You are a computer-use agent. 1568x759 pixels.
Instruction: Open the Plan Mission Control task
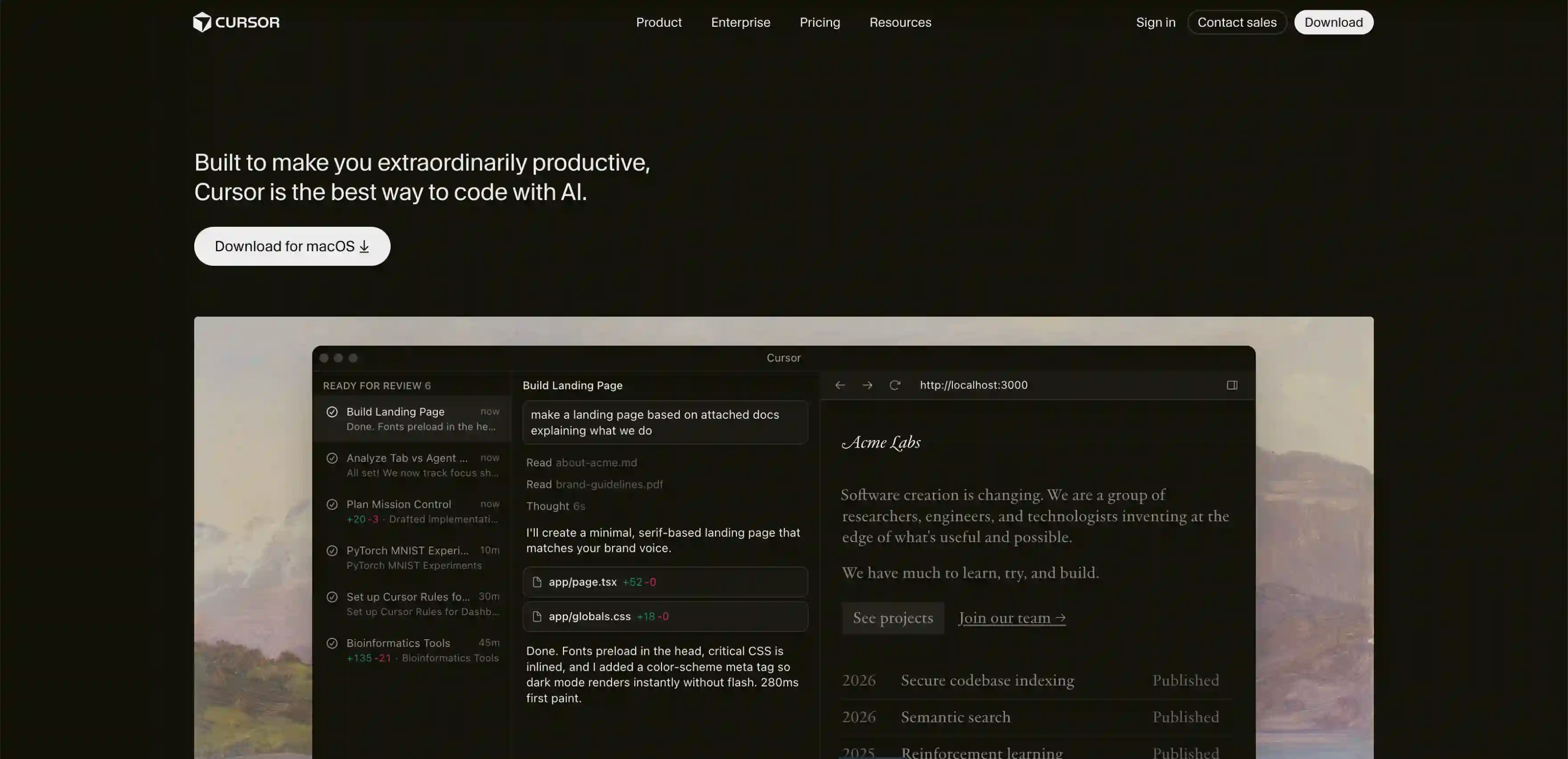click(412, 511)
